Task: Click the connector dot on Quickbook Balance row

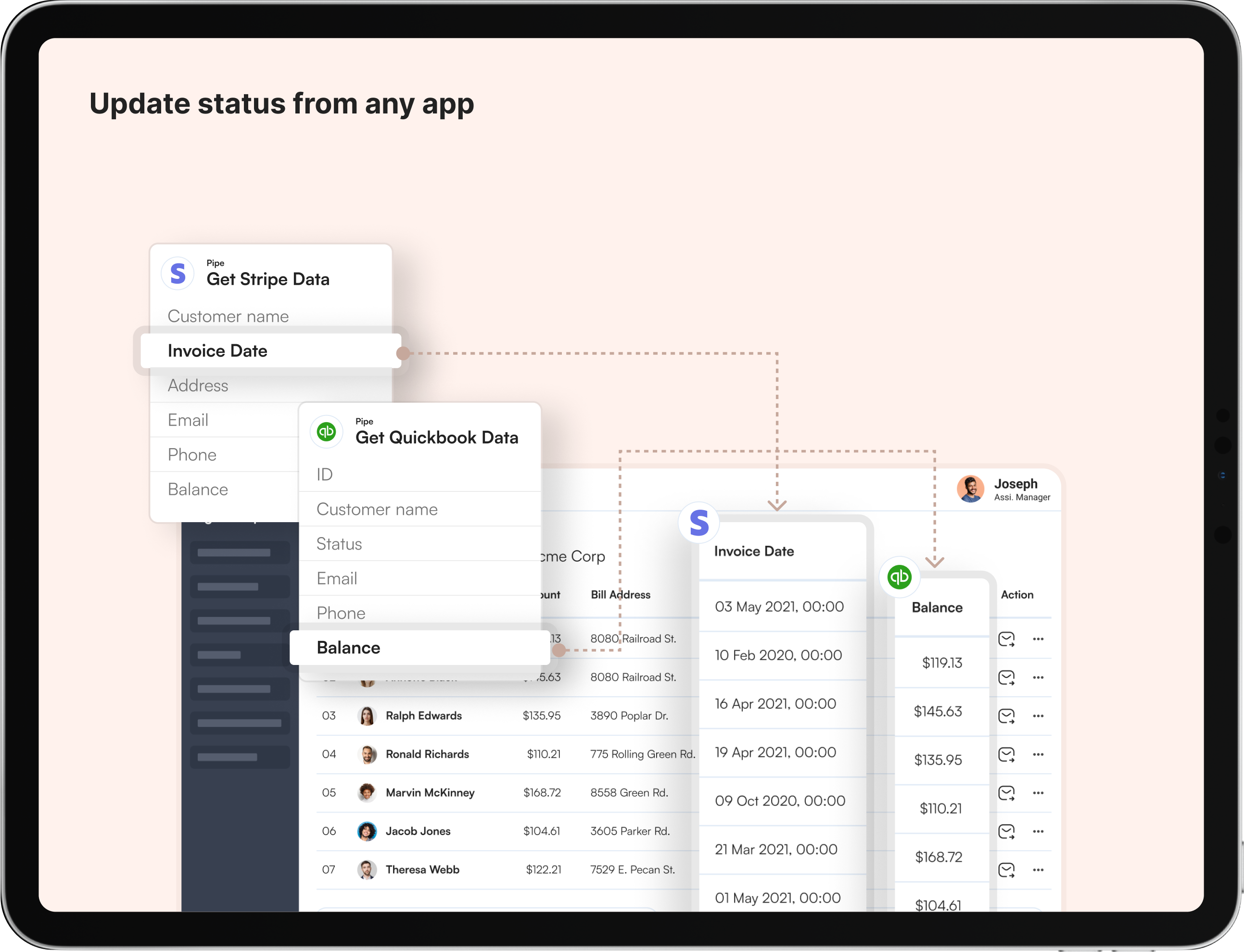Action: coord(559,651)
